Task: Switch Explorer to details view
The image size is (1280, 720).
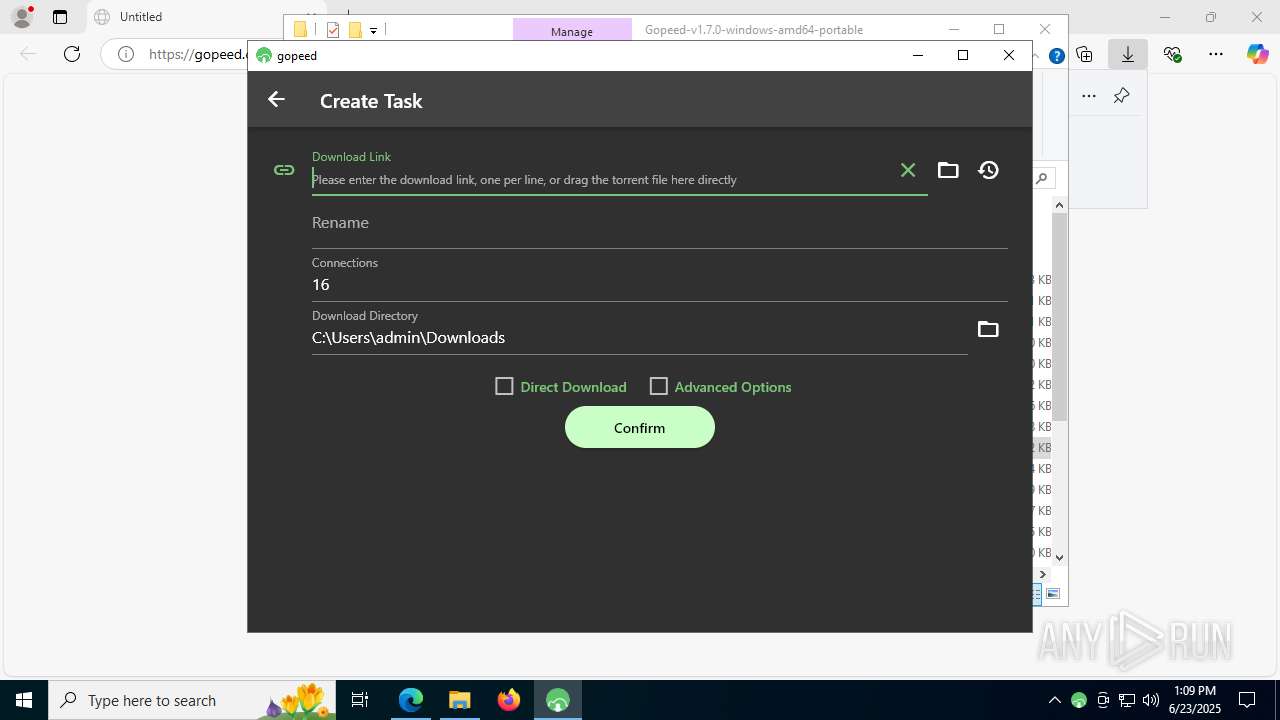Action: pyautogui.click(x=1037, y=594)
